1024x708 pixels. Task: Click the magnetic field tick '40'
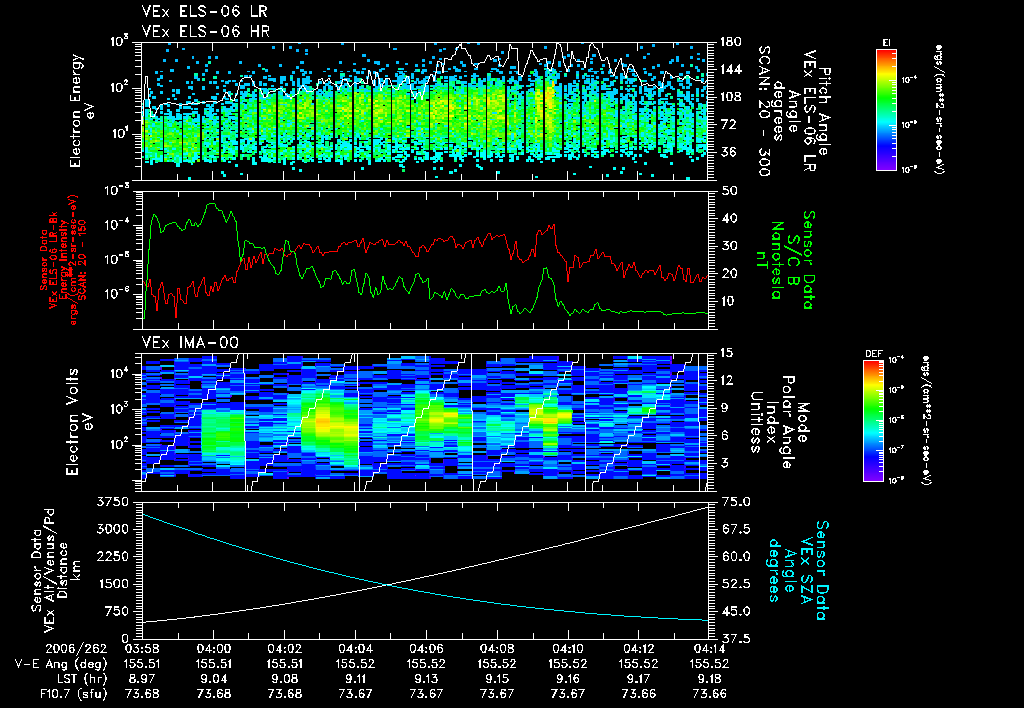(729, 219)
